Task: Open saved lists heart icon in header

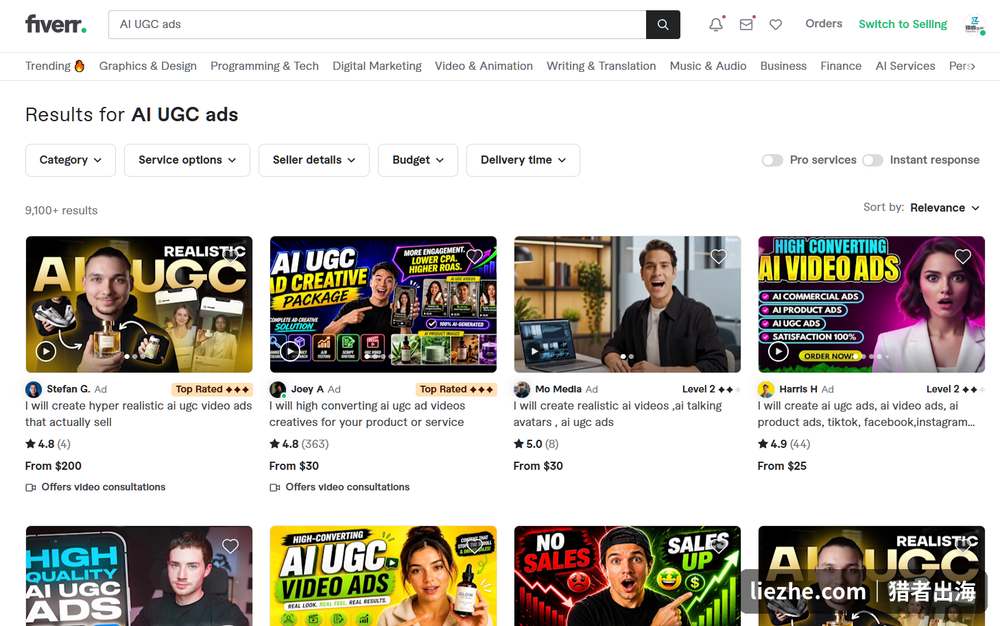Action: click(x=776, y=24)
